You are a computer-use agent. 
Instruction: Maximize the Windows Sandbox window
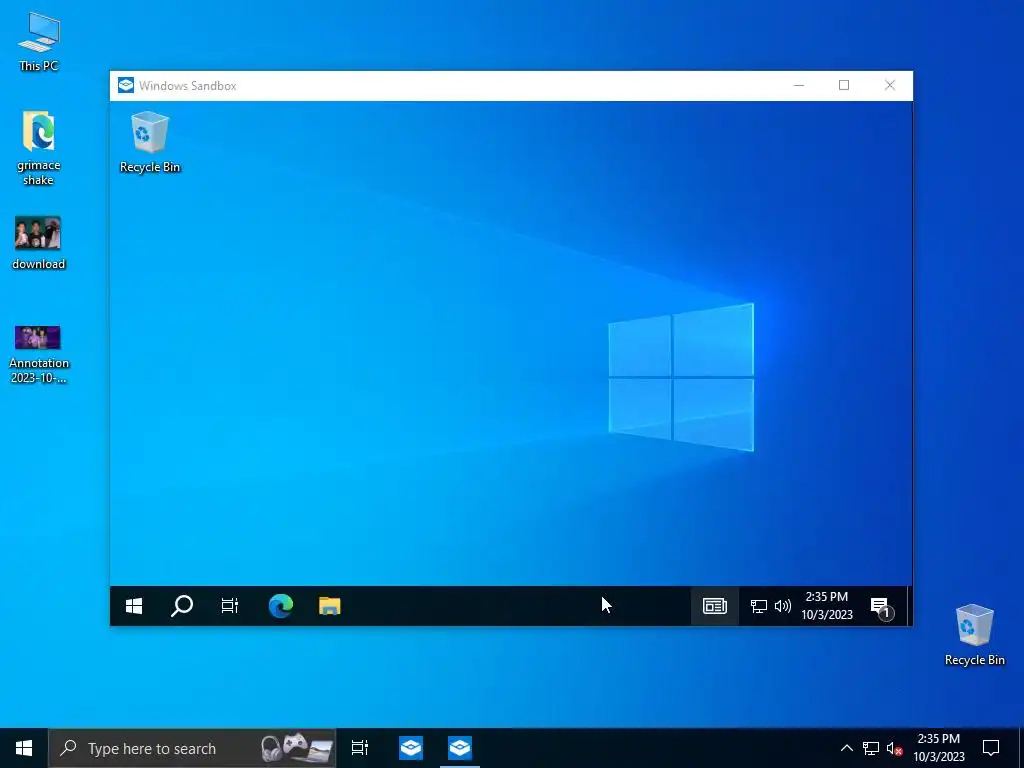[x=844, y=86]
